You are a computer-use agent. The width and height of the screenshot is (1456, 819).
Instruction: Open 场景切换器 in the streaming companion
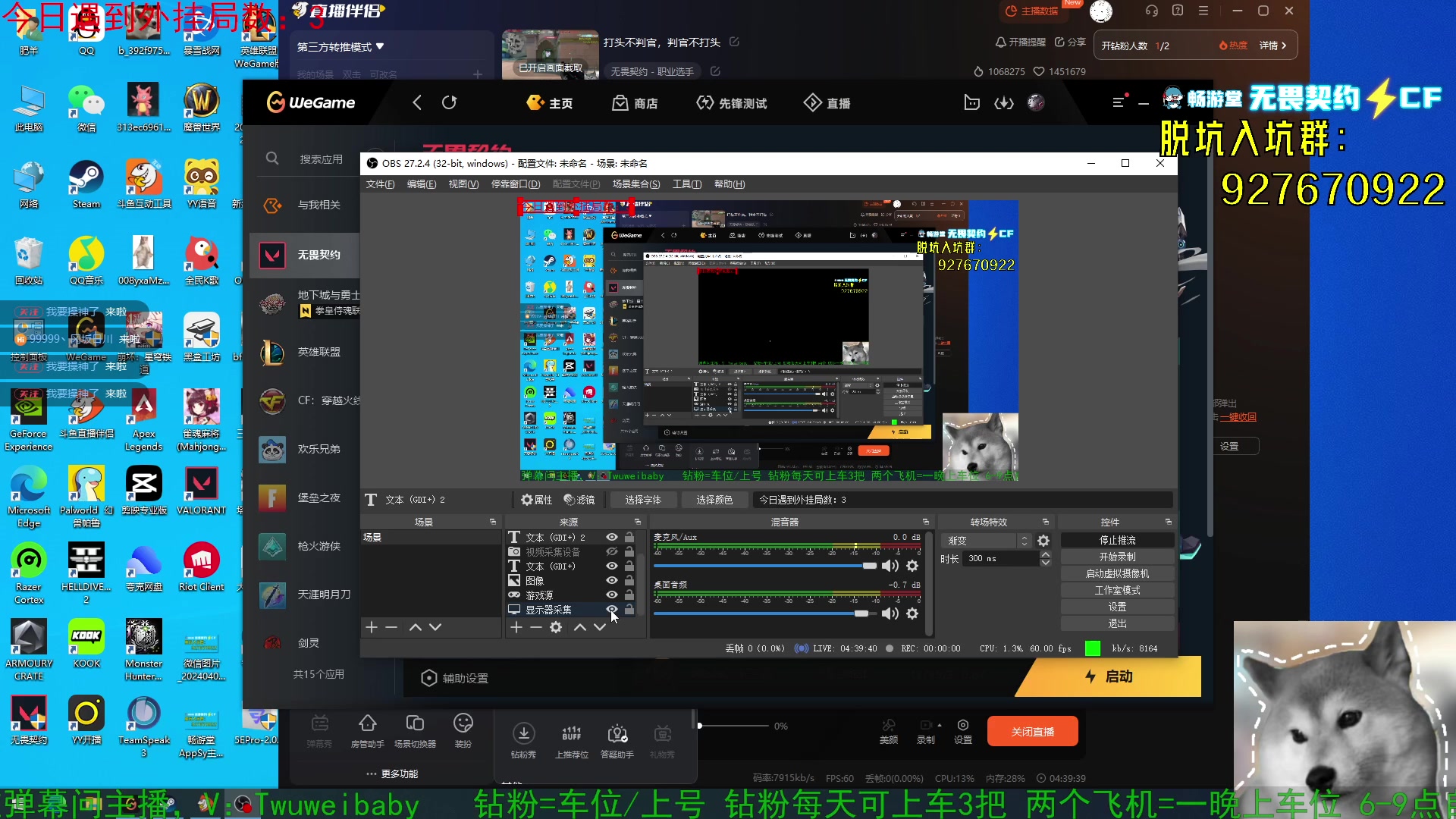(415, 731)
